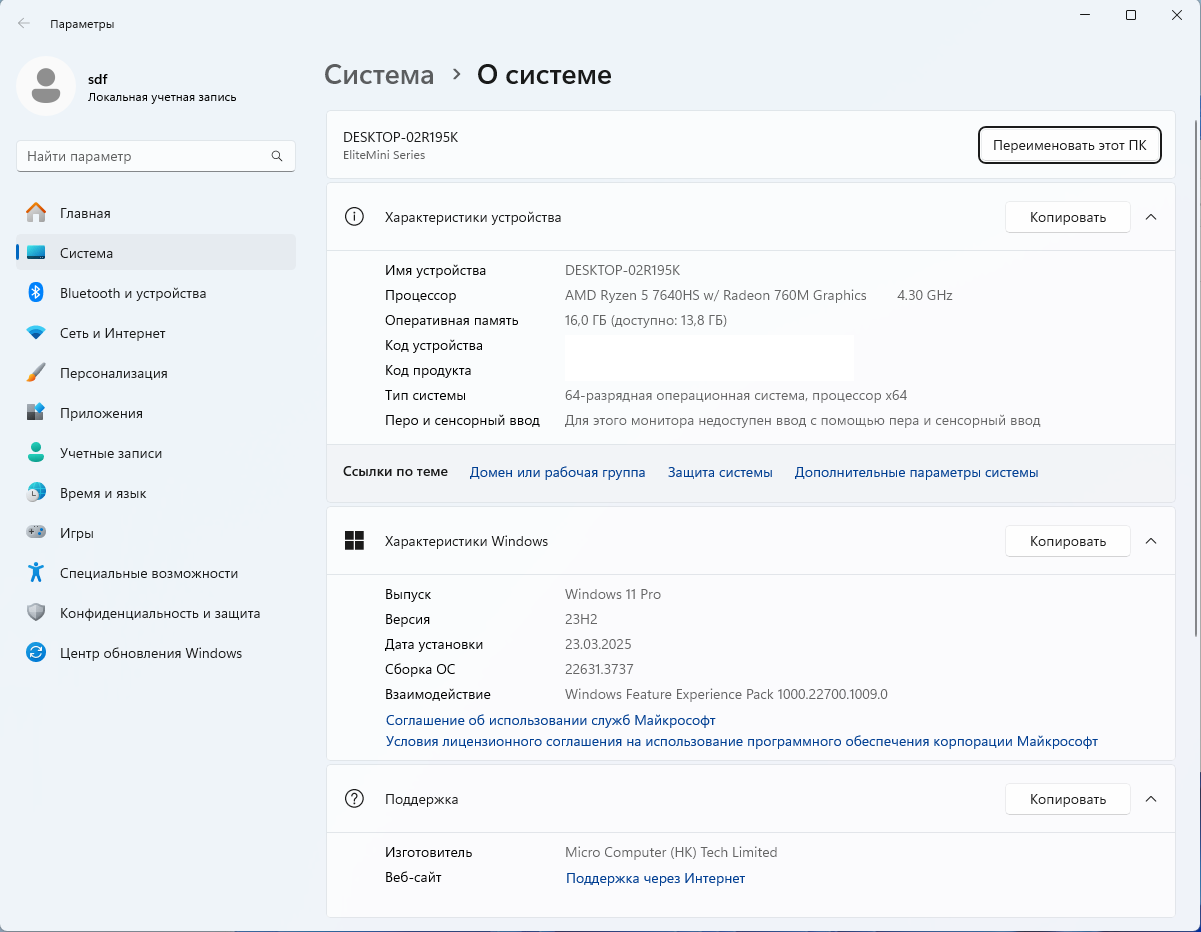Screen dimensions: 1201x932
Task: Collapse the Support section chevron
Action: point(1151,799)
